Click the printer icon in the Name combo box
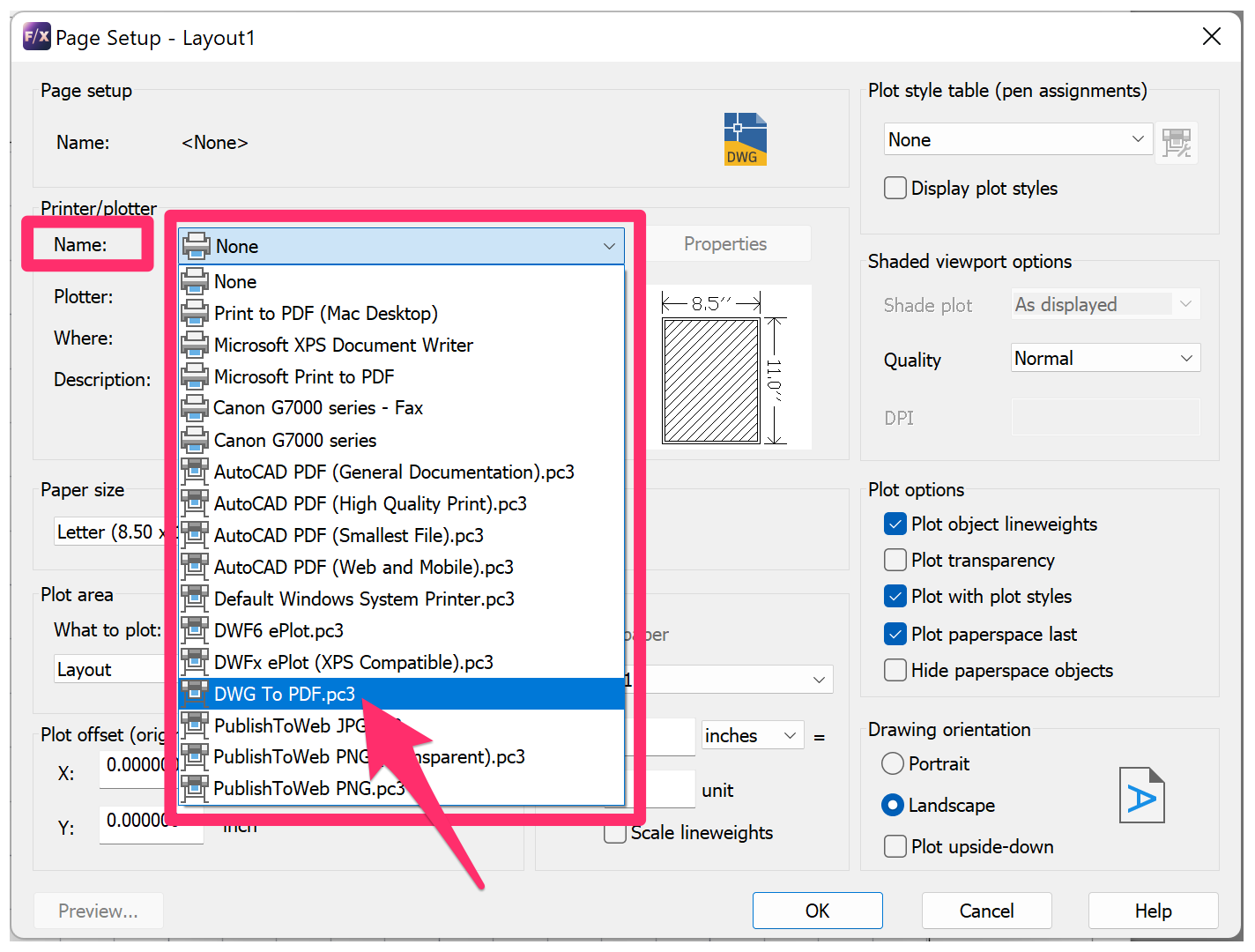Image resolution: width=1255 pixels, height=952 pixels. coord(197,246)
